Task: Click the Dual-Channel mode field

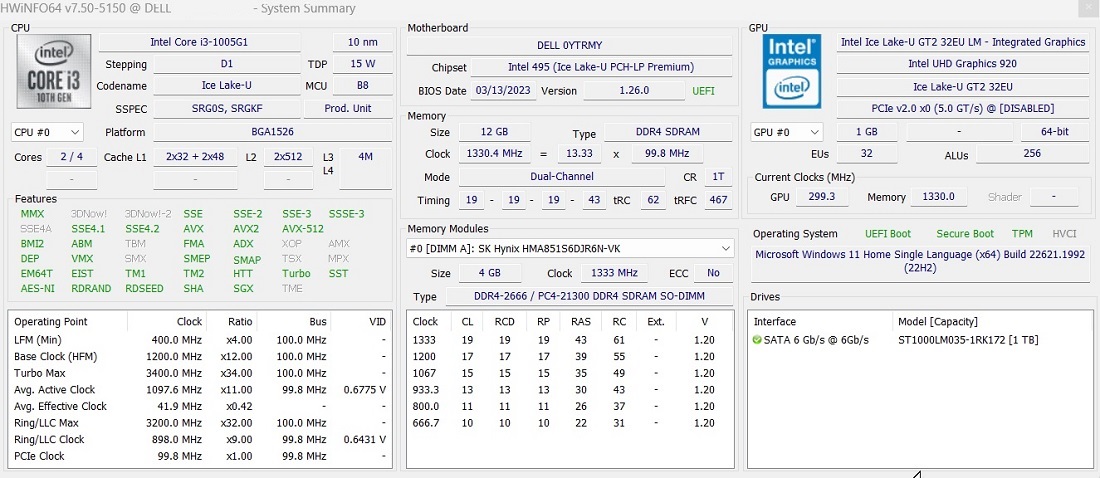Action: 561,177
